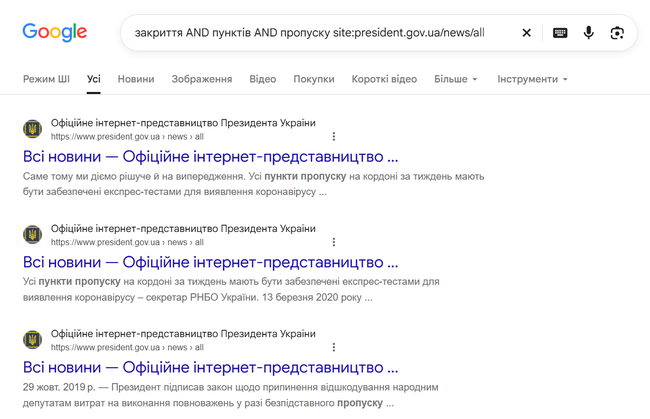Click the Google logo
The image size is (650, 419).
[55, 32]
